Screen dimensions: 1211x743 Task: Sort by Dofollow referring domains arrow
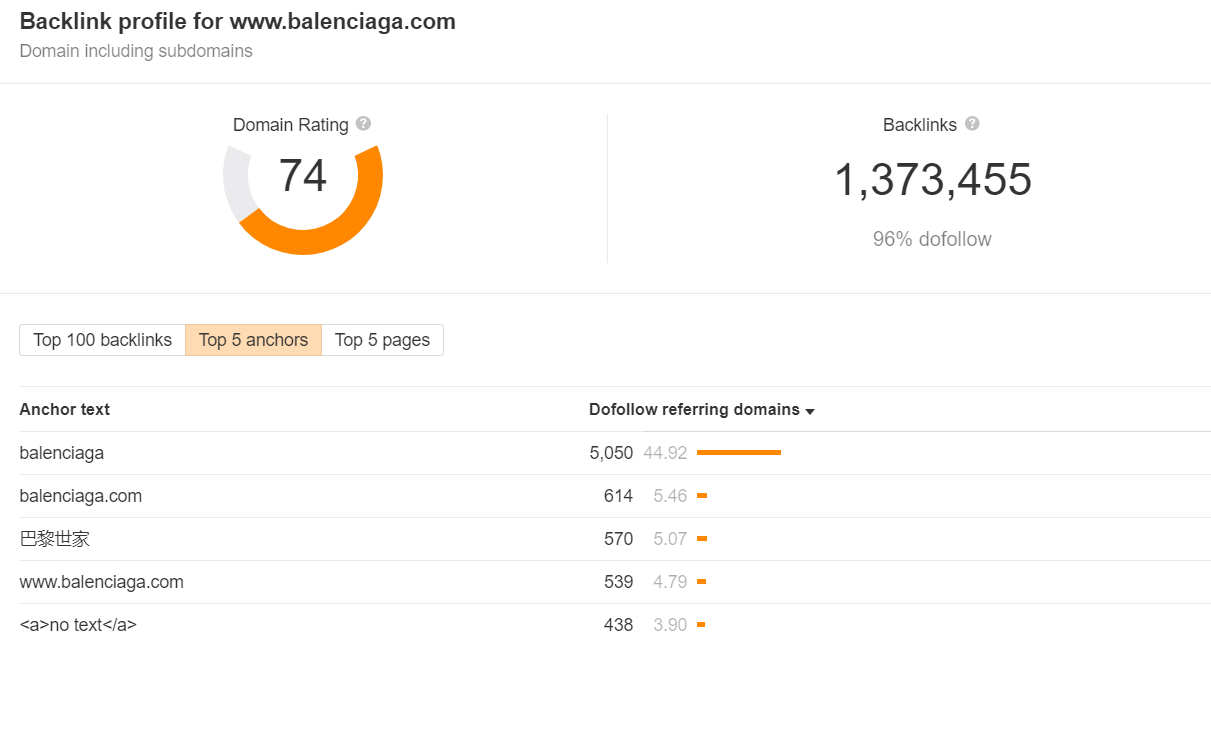coord(810,411)
